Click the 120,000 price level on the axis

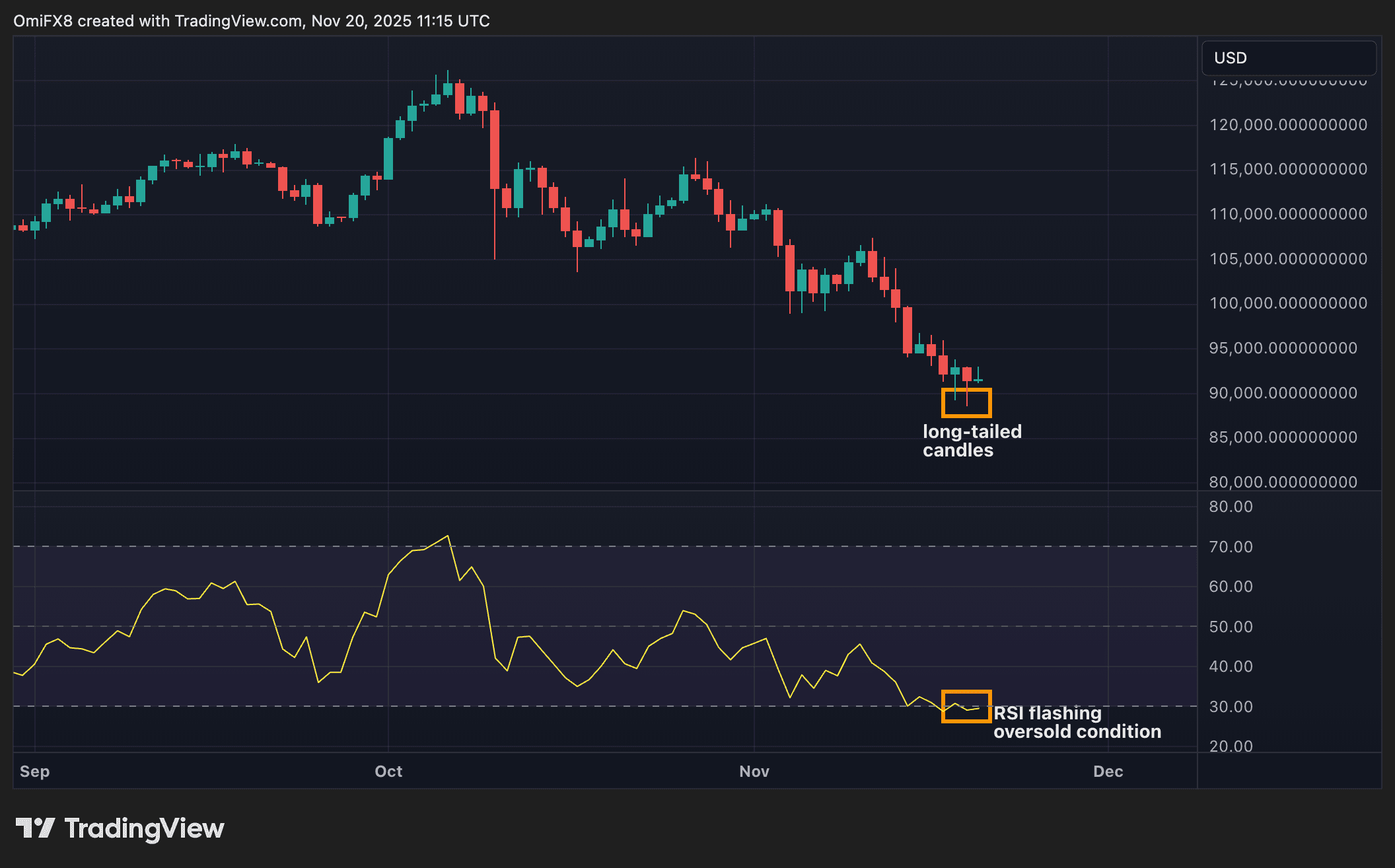pyautogui.click(x=1288, y=124)
